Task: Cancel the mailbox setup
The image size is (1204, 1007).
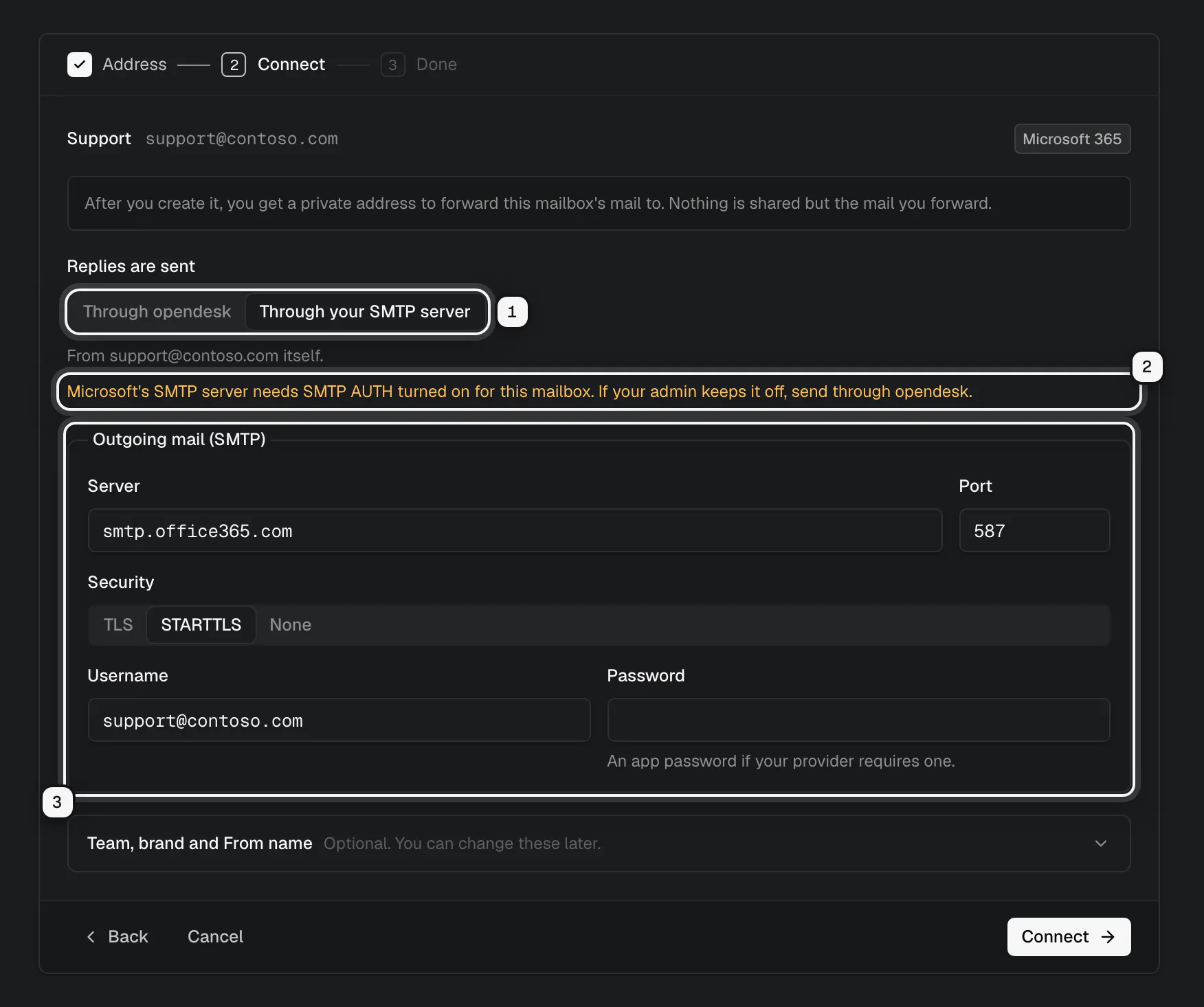Action: coord(215,937)
